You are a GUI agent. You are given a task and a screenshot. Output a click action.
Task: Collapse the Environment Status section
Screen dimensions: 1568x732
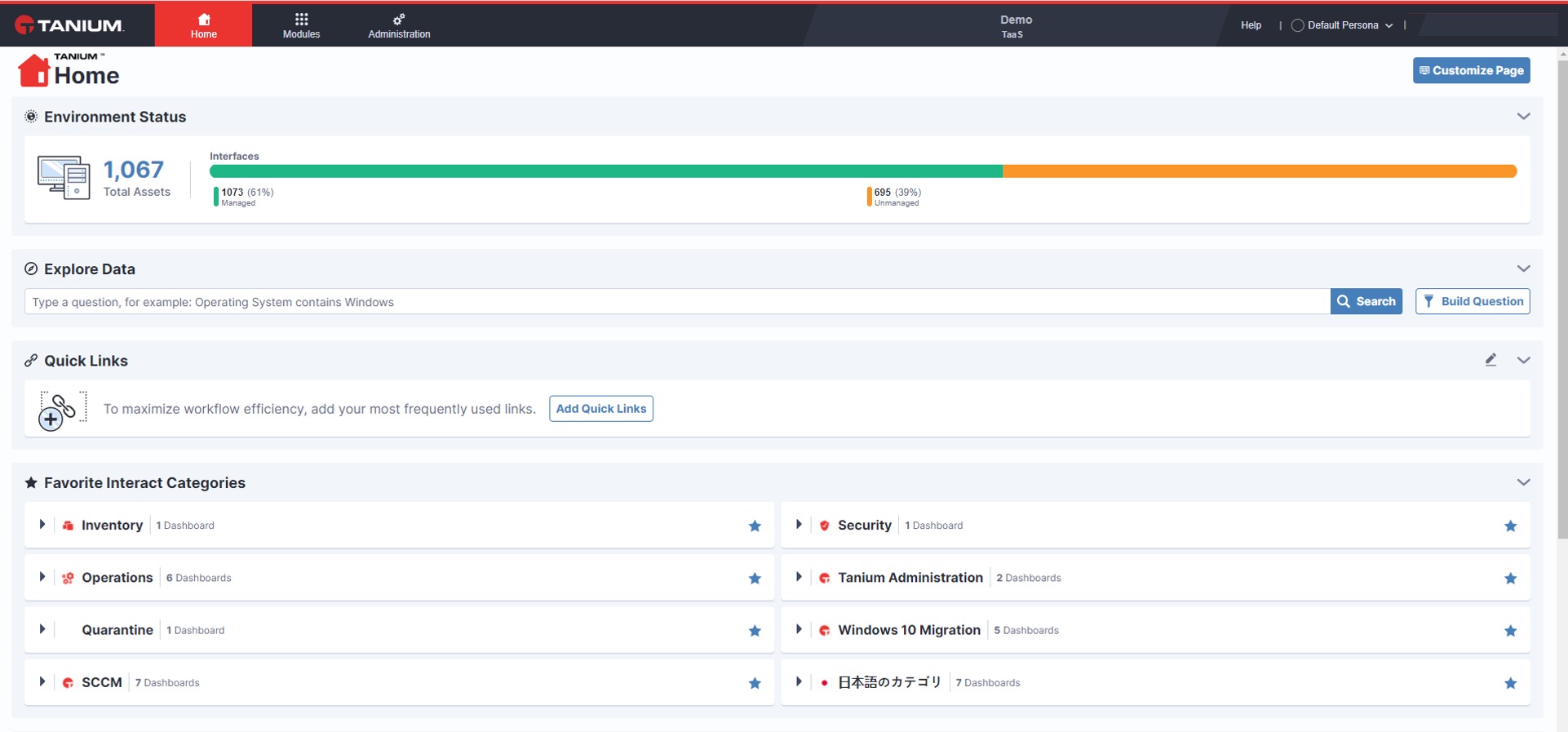(1523, 116)
